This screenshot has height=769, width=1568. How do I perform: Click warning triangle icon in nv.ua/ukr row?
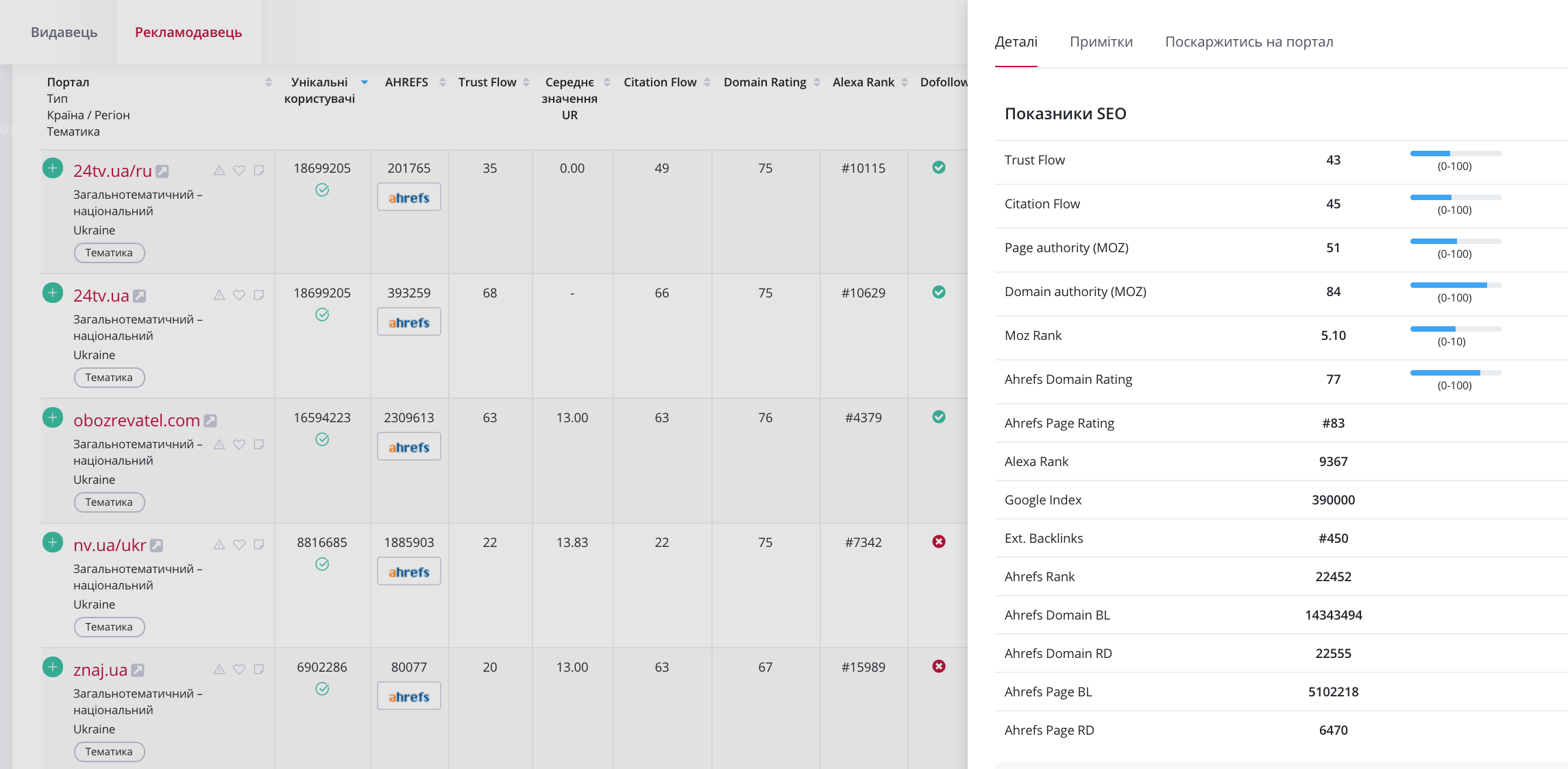coord(219,544)
